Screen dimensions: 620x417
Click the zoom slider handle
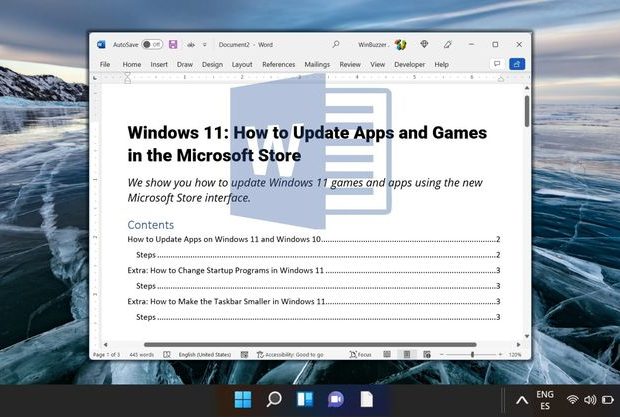pos(472,355)
